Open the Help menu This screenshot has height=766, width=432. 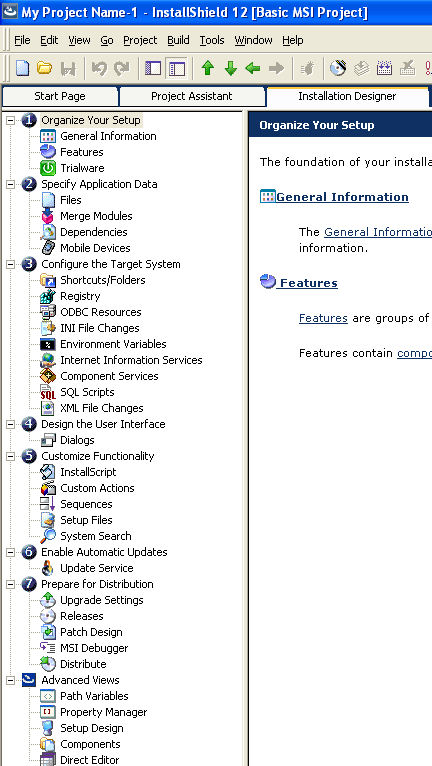[293, 40]
